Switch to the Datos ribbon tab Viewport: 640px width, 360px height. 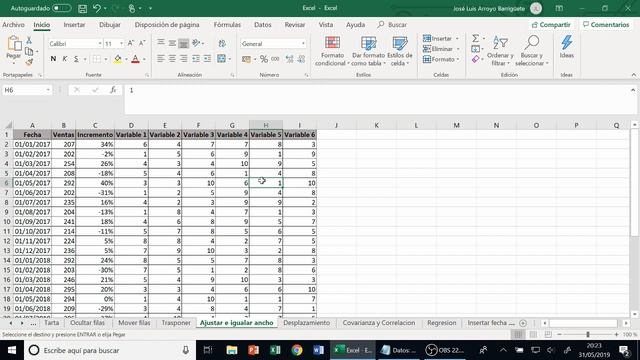point(262,25)
